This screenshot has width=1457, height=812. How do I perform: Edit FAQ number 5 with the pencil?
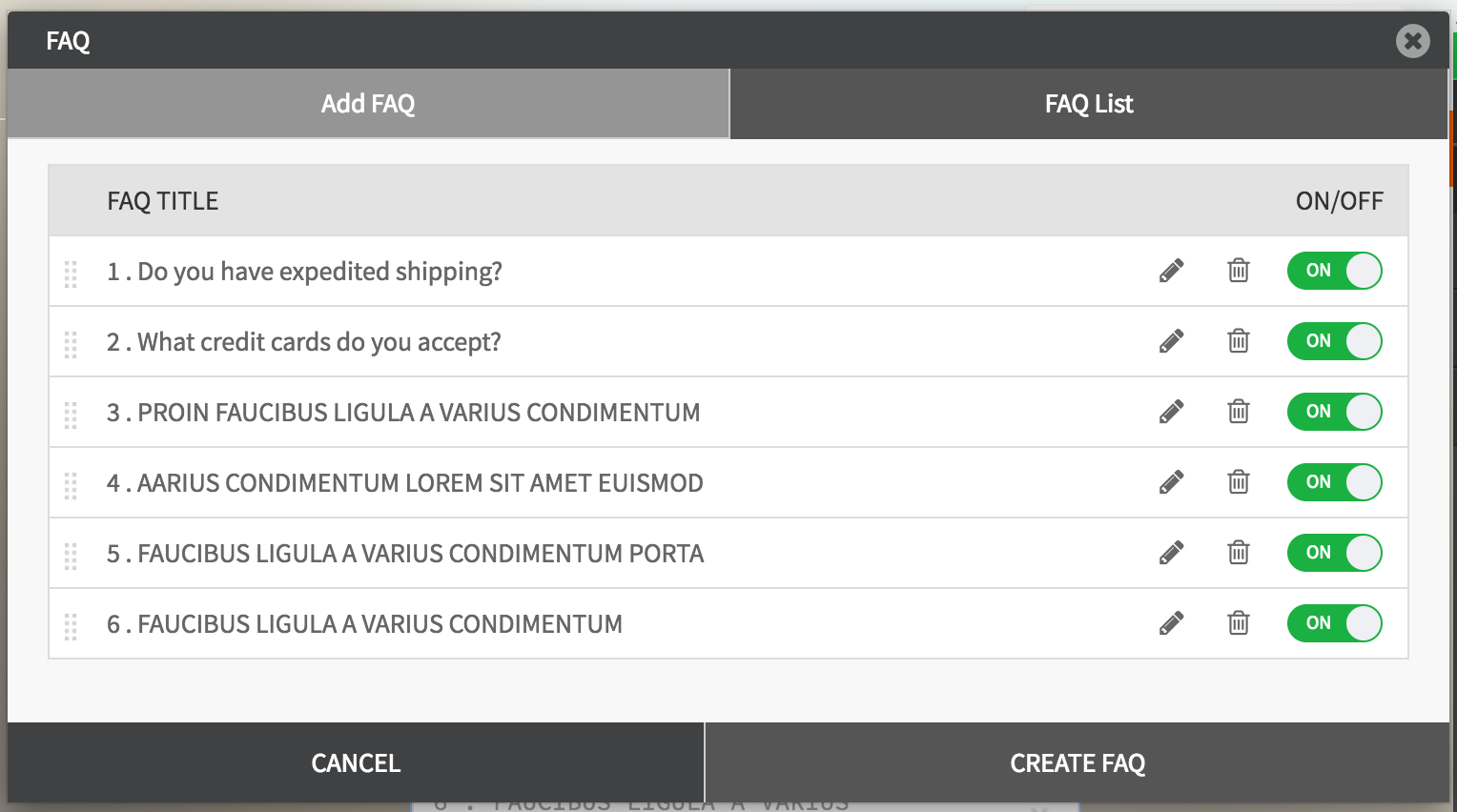1172,553
